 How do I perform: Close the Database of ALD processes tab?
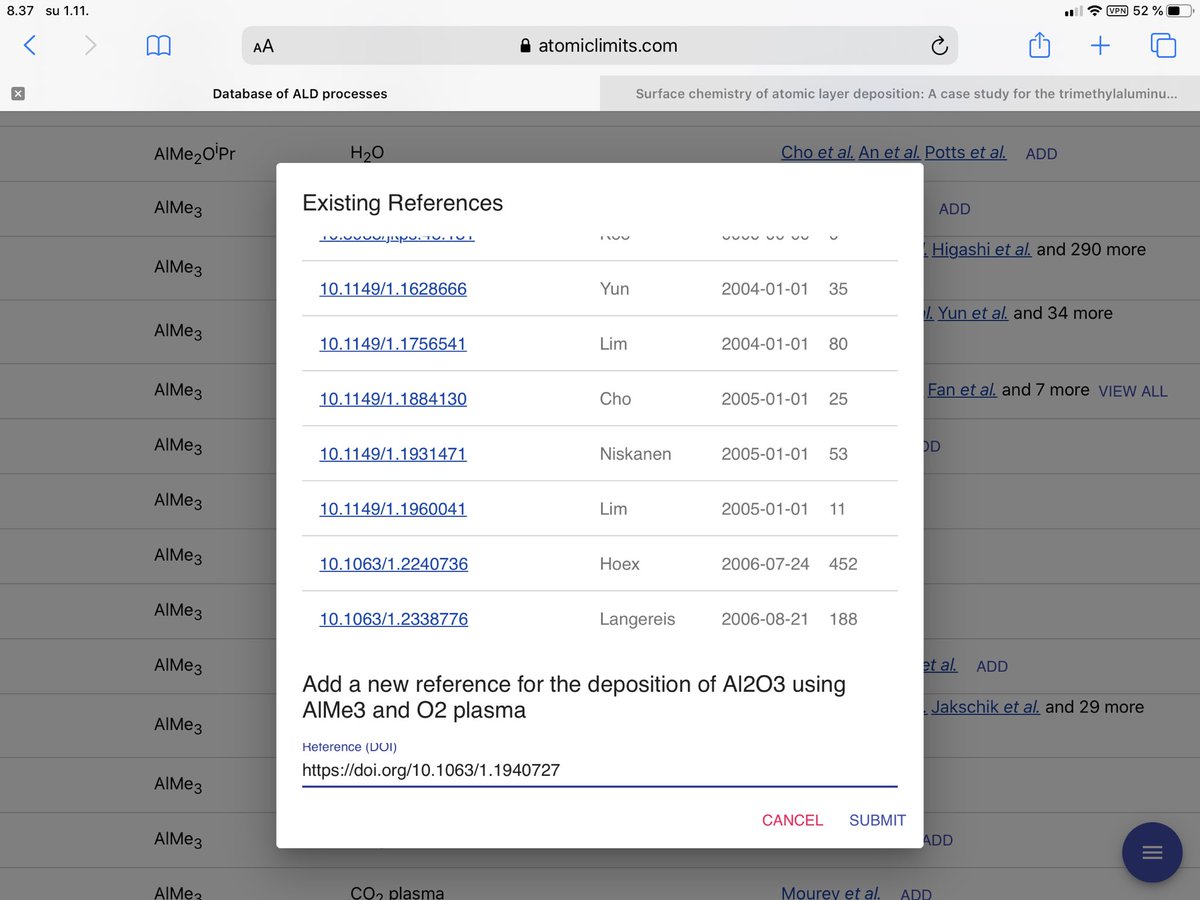tap(18, 94)
